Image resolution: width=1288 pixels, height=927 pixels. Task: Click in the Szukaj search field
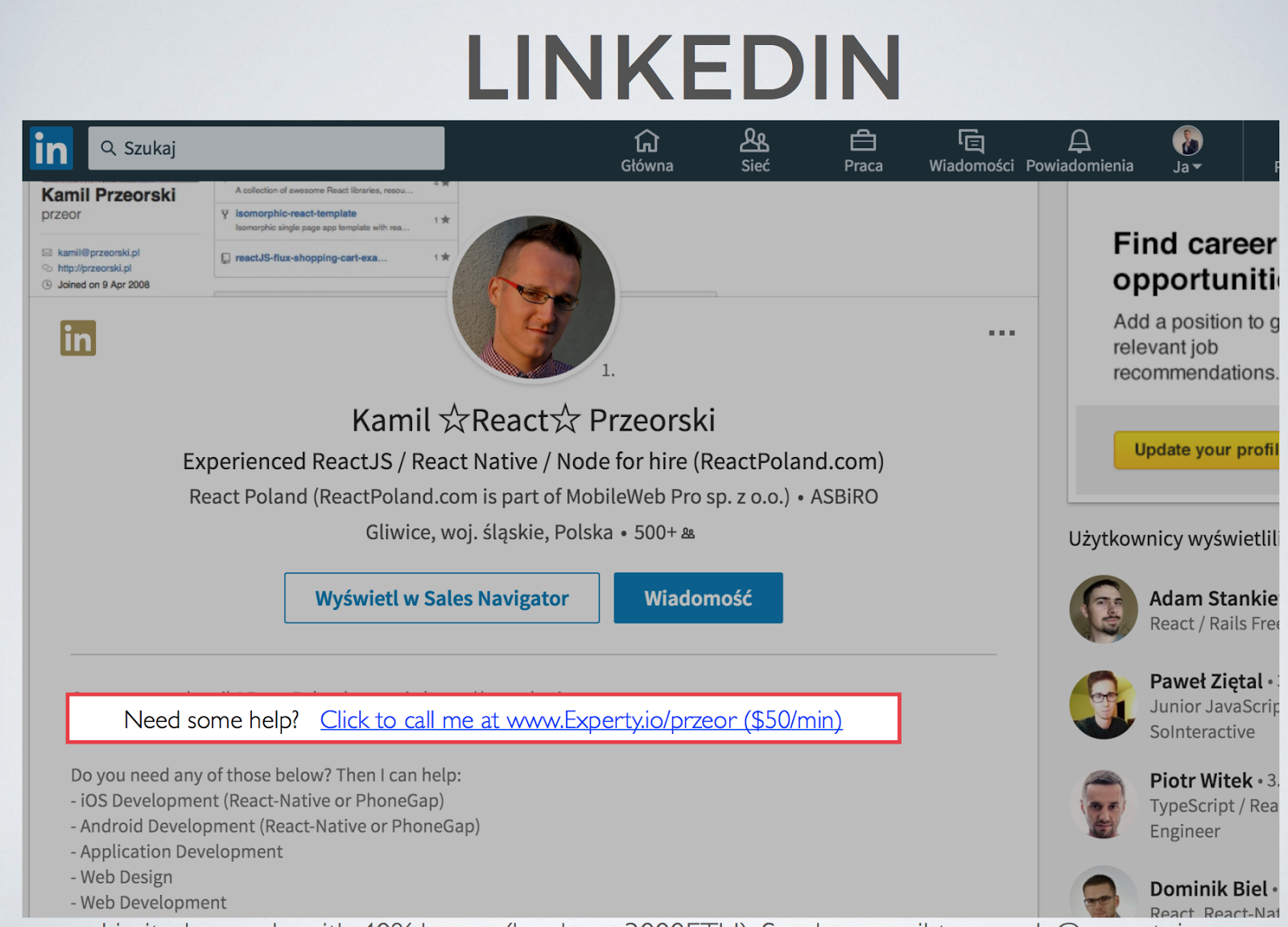point(266,148)
